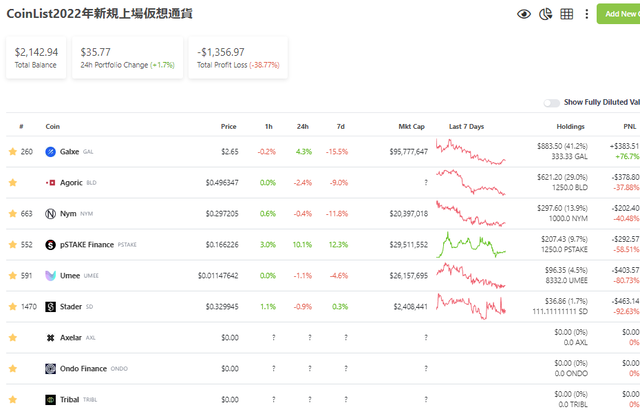Click the Axelar coin logo
640x414 pixels.
point(50,338)
